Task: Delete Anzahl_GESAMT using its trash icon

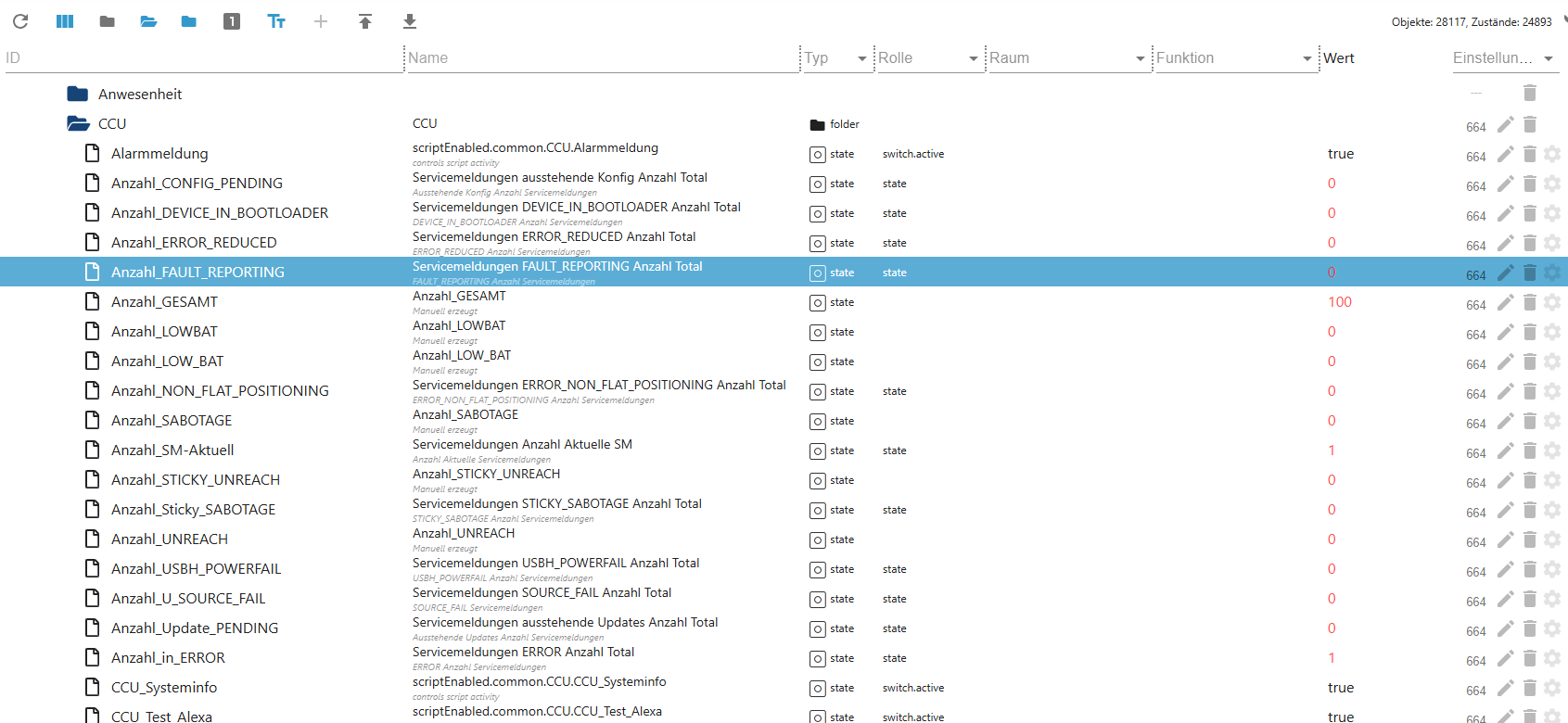Action: 1530,302
